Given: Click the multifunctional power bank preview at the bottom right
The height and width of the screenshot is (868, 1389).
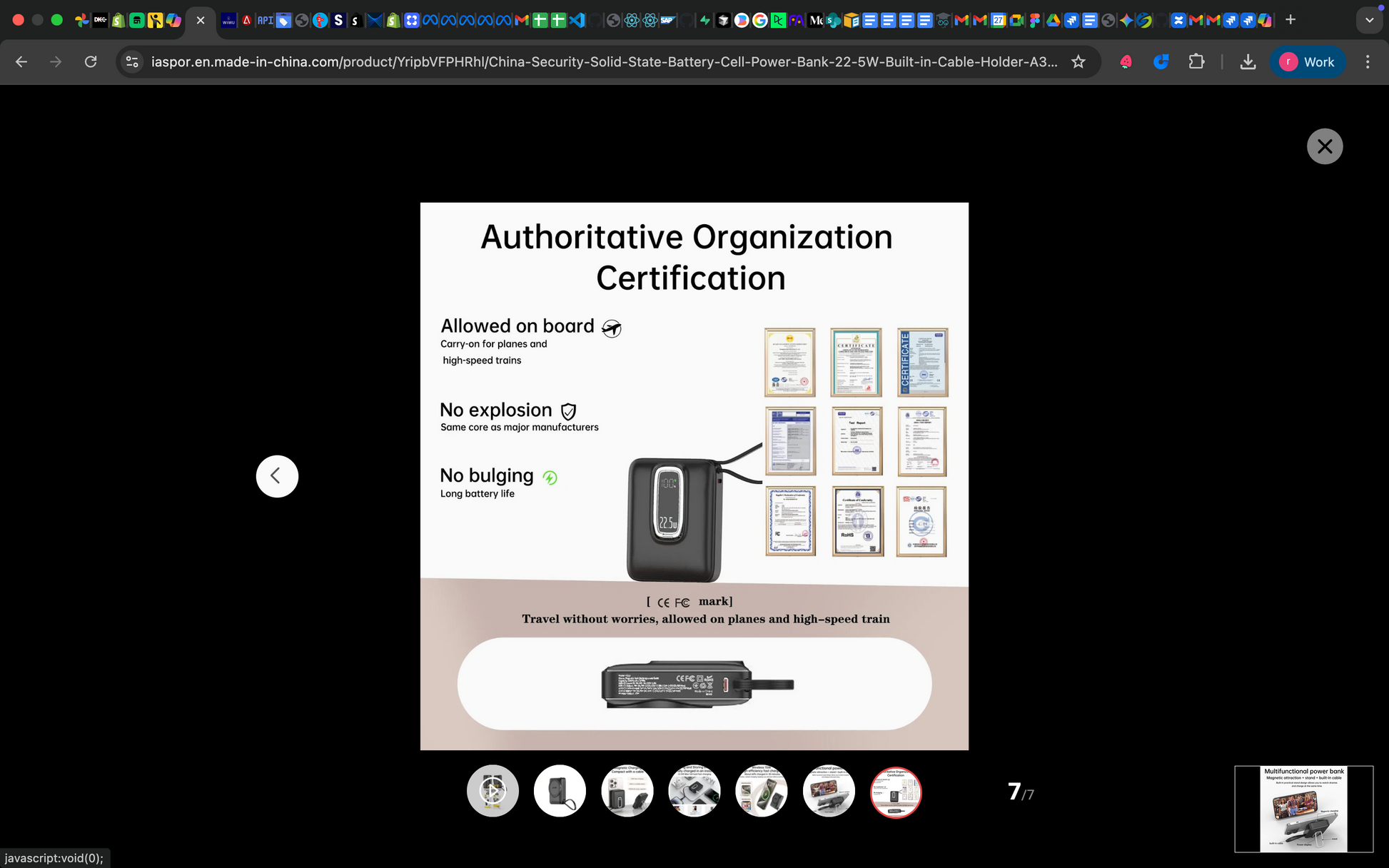Looking at the screenshot, I should point(1303,809).
